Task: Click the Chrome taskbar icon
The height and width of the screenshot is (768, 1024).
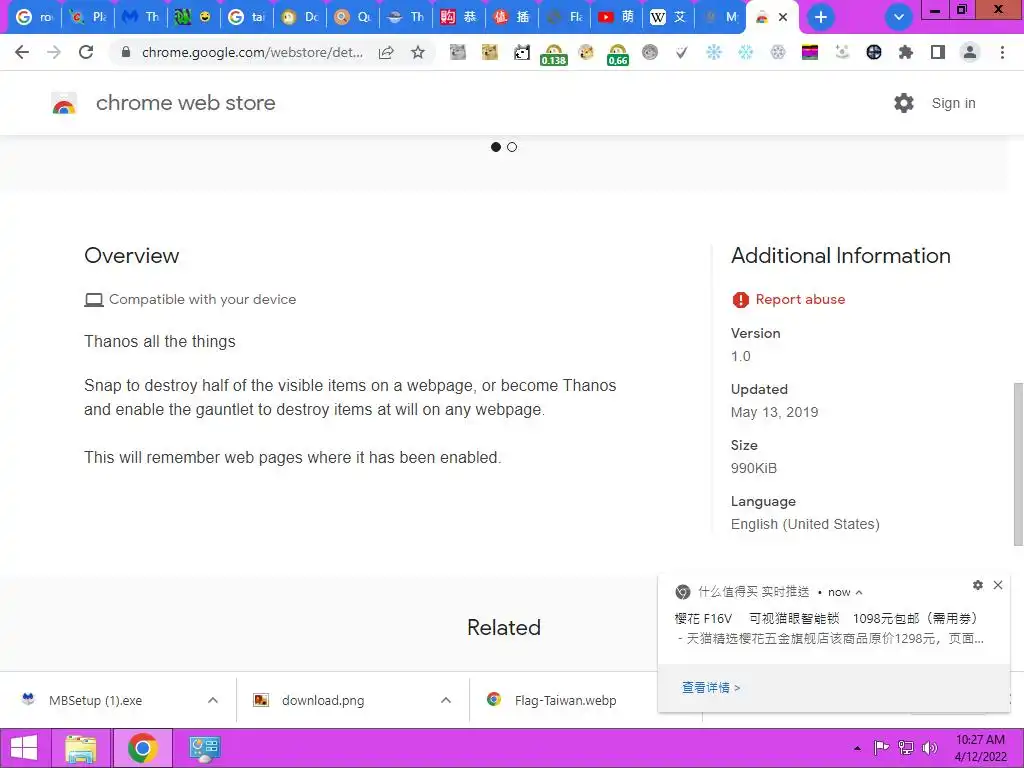Action: point(142,748)
